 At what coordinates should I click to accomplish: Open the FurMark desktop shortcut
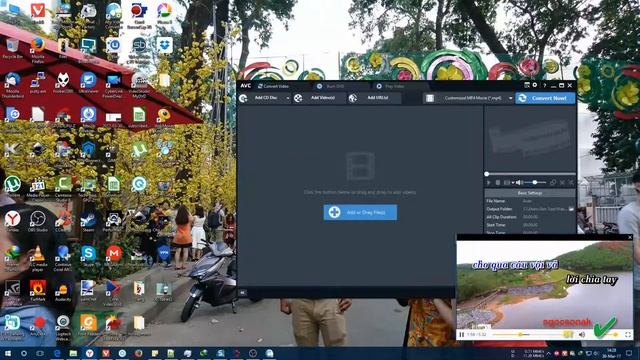pos(38,291)
